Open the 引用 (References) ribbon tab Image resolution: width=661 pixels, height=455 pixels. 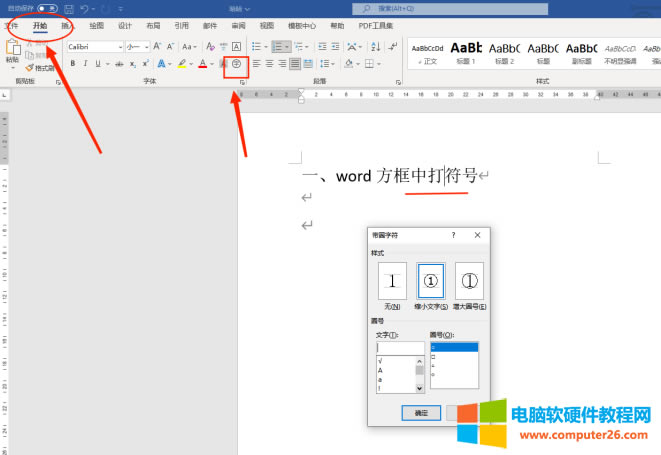pyautogui.click(x=181, y=26)
